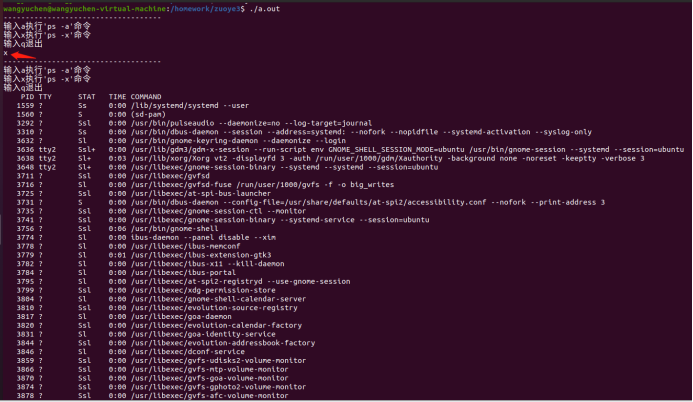Click the '/usr/libexec/gvfsd' command text

click(170, 176)
